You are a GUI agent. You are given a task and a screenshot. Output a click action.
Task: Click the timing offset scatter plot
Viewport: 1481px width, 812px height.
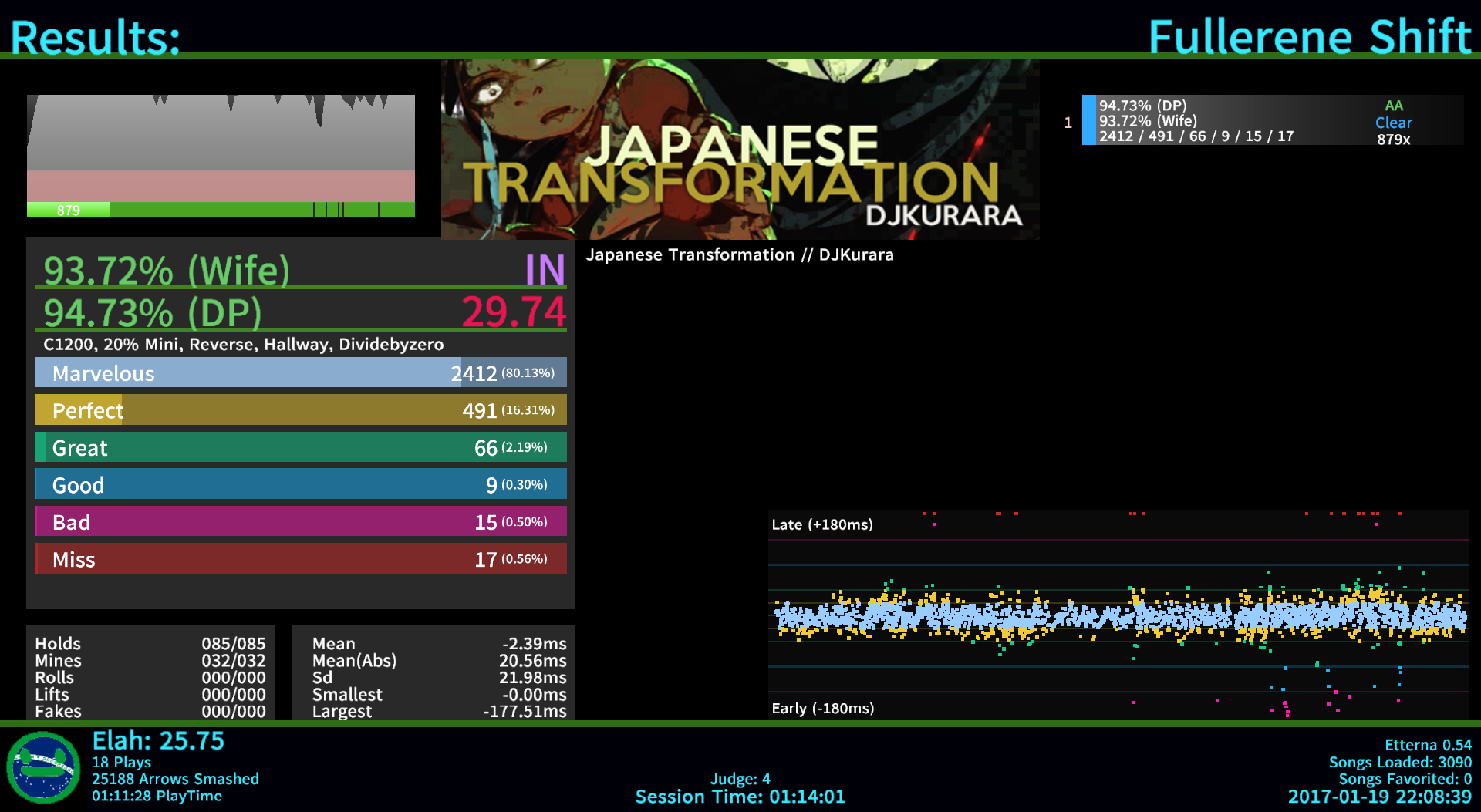click(1118, 615)
